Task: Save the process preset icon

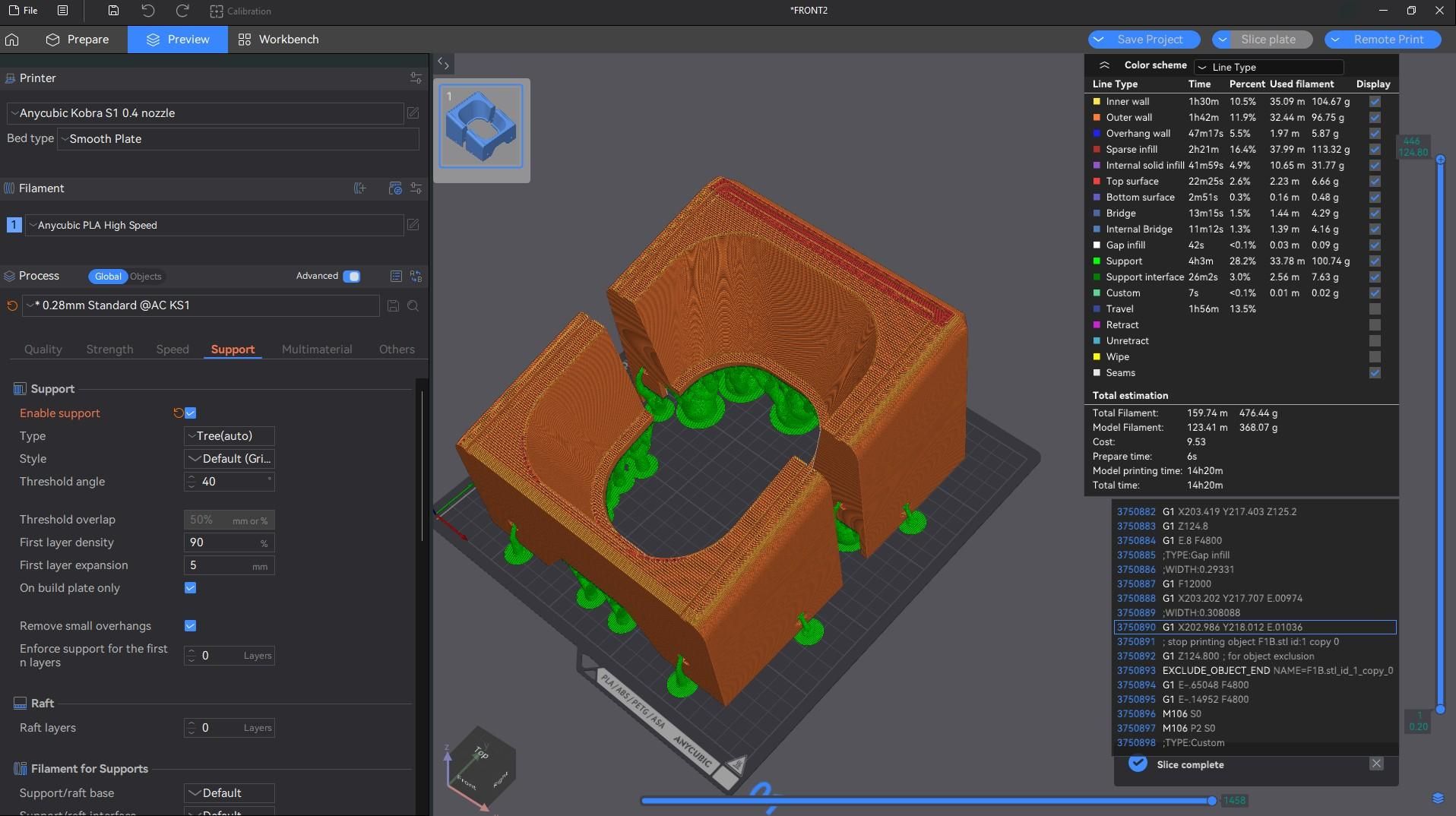Action: pos(393,305)
